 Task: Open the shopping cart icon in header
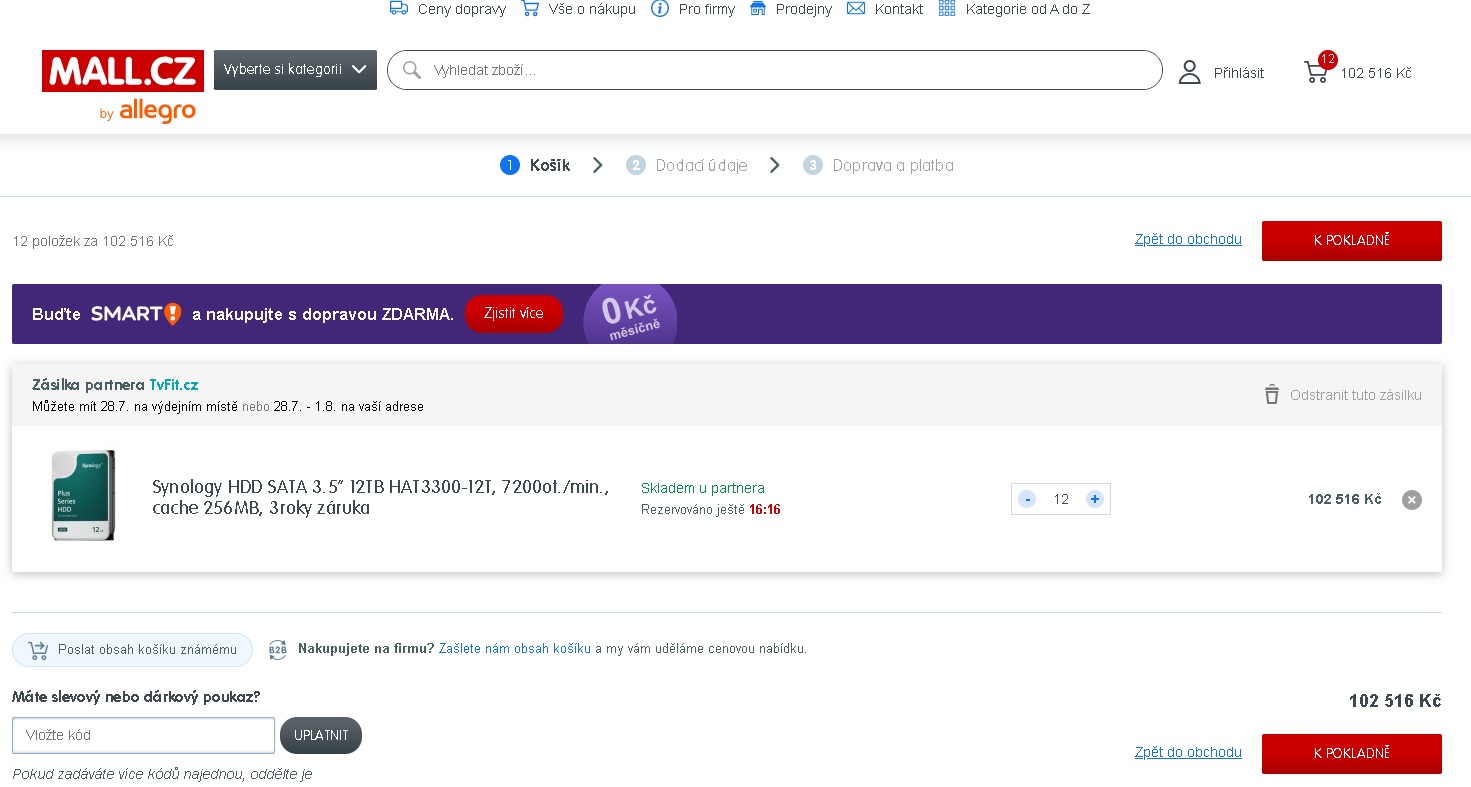point(1317,72)
